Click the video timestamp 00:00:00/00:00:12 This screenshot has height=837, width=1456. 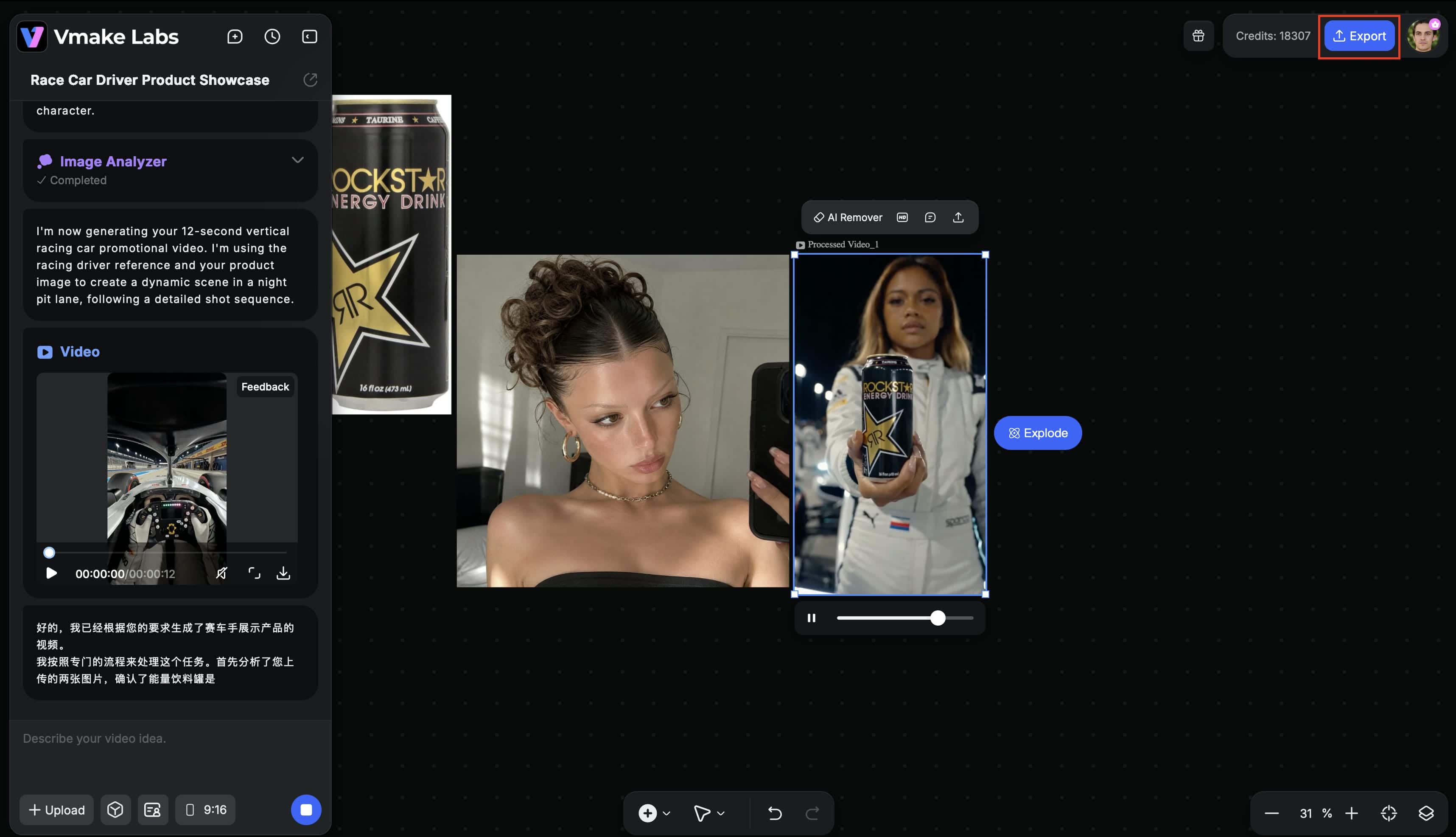coord(125,574)
